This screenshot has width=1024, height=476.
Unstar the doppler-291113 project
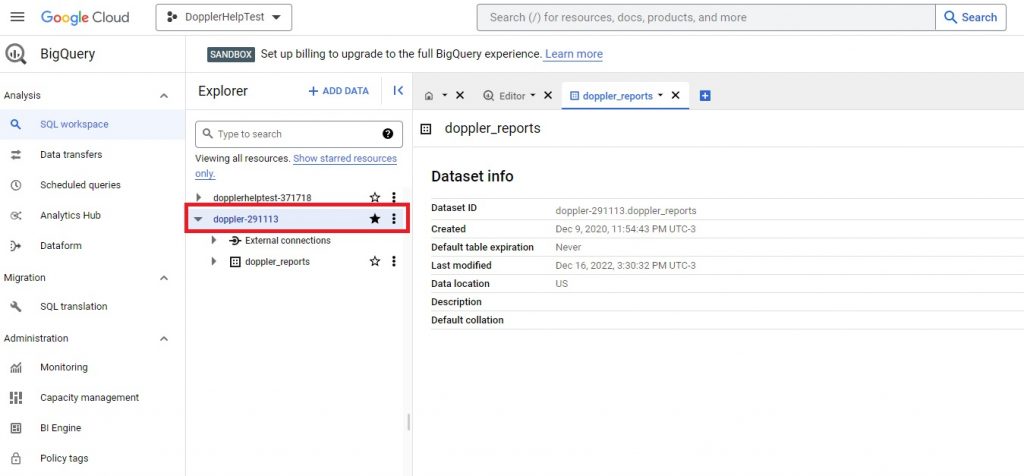click(x=375, y=219)
